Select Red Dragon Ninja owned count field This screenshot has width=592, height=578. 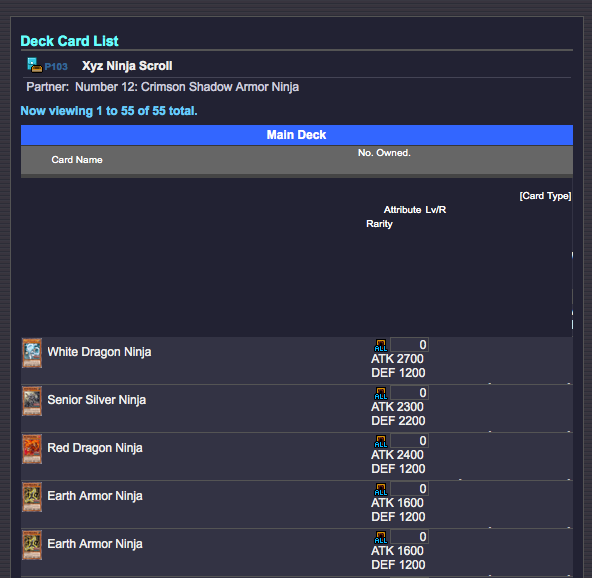(x=409, y=441)
